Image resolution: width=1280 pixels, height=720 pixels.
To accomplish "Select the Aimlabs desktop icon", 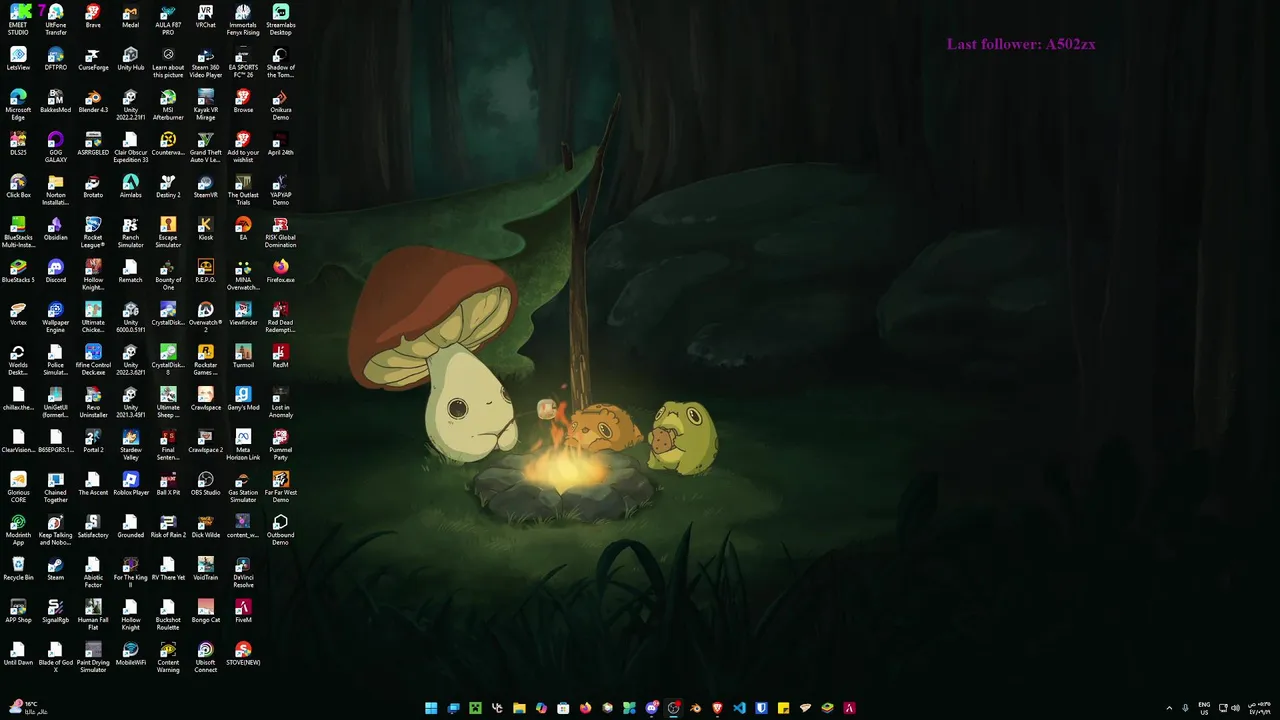I will point(131,187).
